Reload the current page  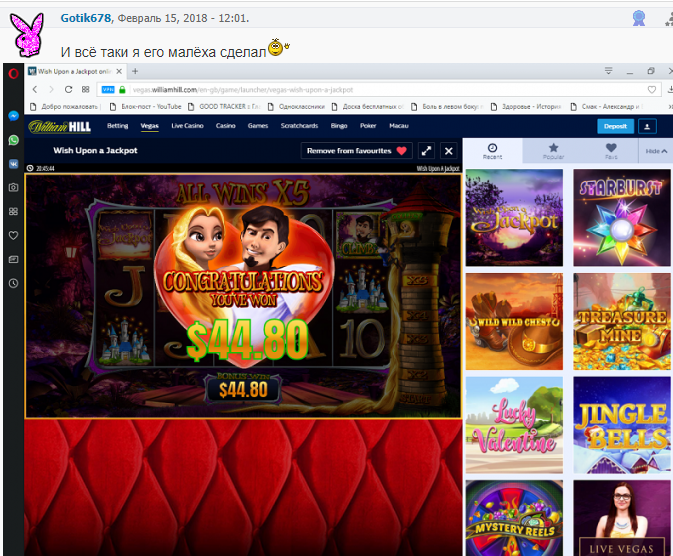pos(68,89)
